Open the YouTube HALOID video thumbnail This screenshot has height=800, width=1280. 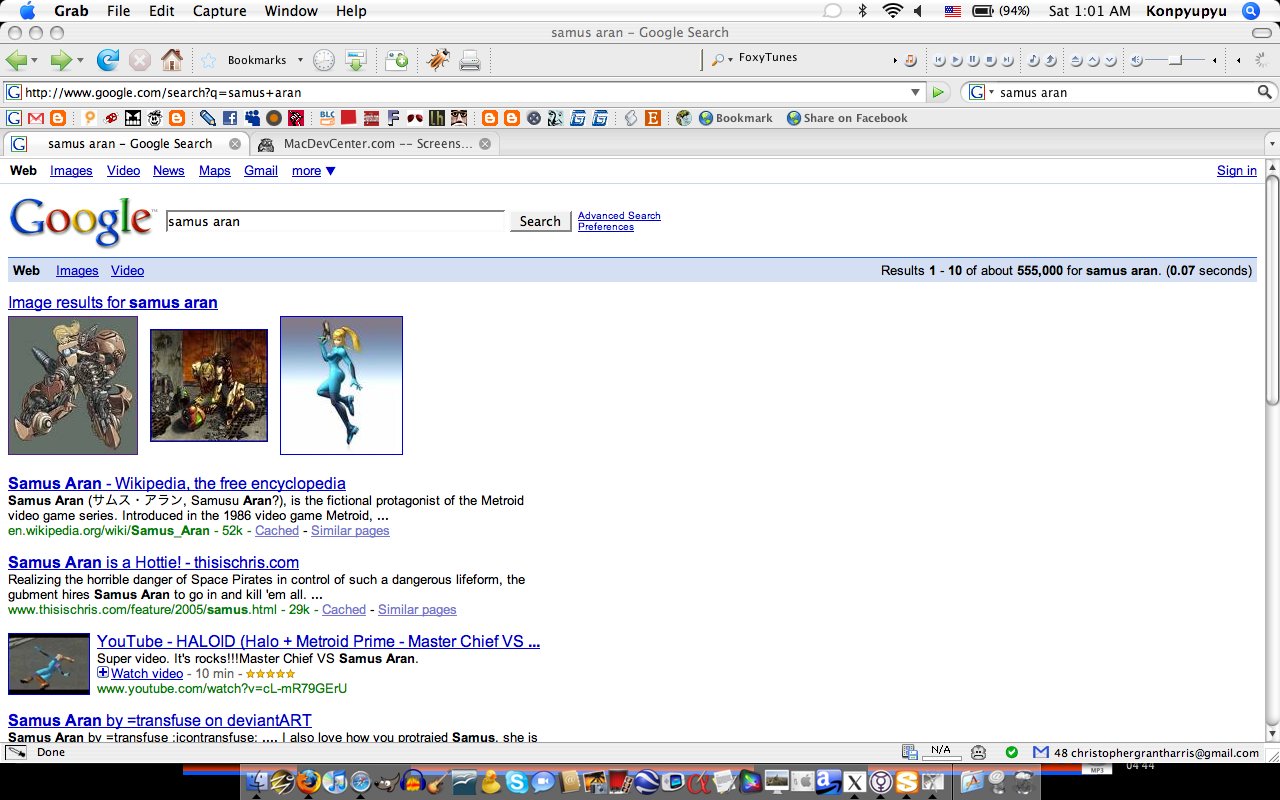click(49, 664)
